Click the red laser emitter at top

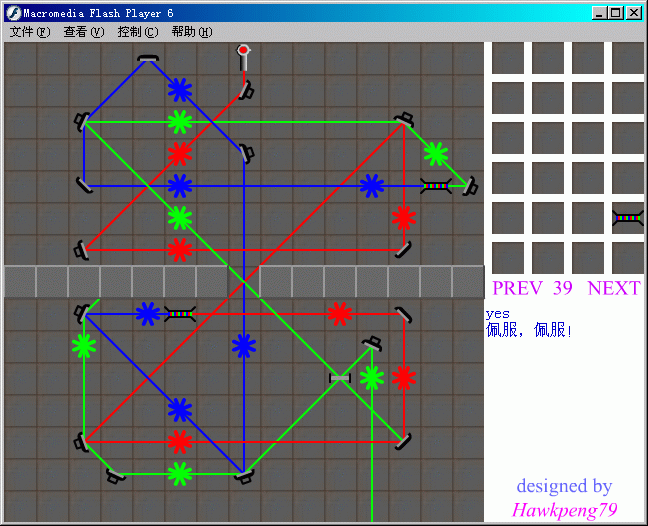(243, 50)
